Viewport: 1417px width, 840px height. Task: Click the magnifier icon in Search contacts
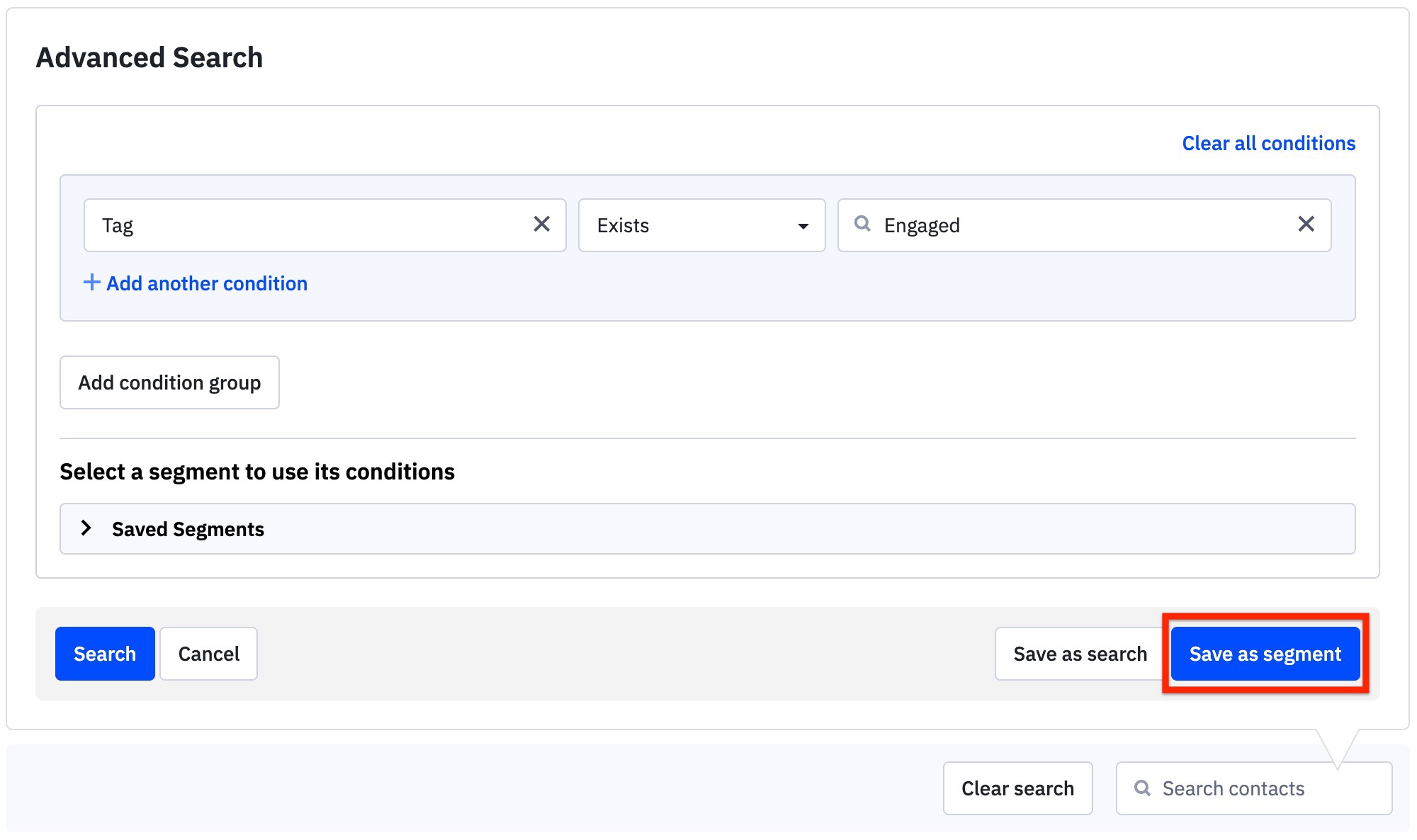[x=1142, y=788]
